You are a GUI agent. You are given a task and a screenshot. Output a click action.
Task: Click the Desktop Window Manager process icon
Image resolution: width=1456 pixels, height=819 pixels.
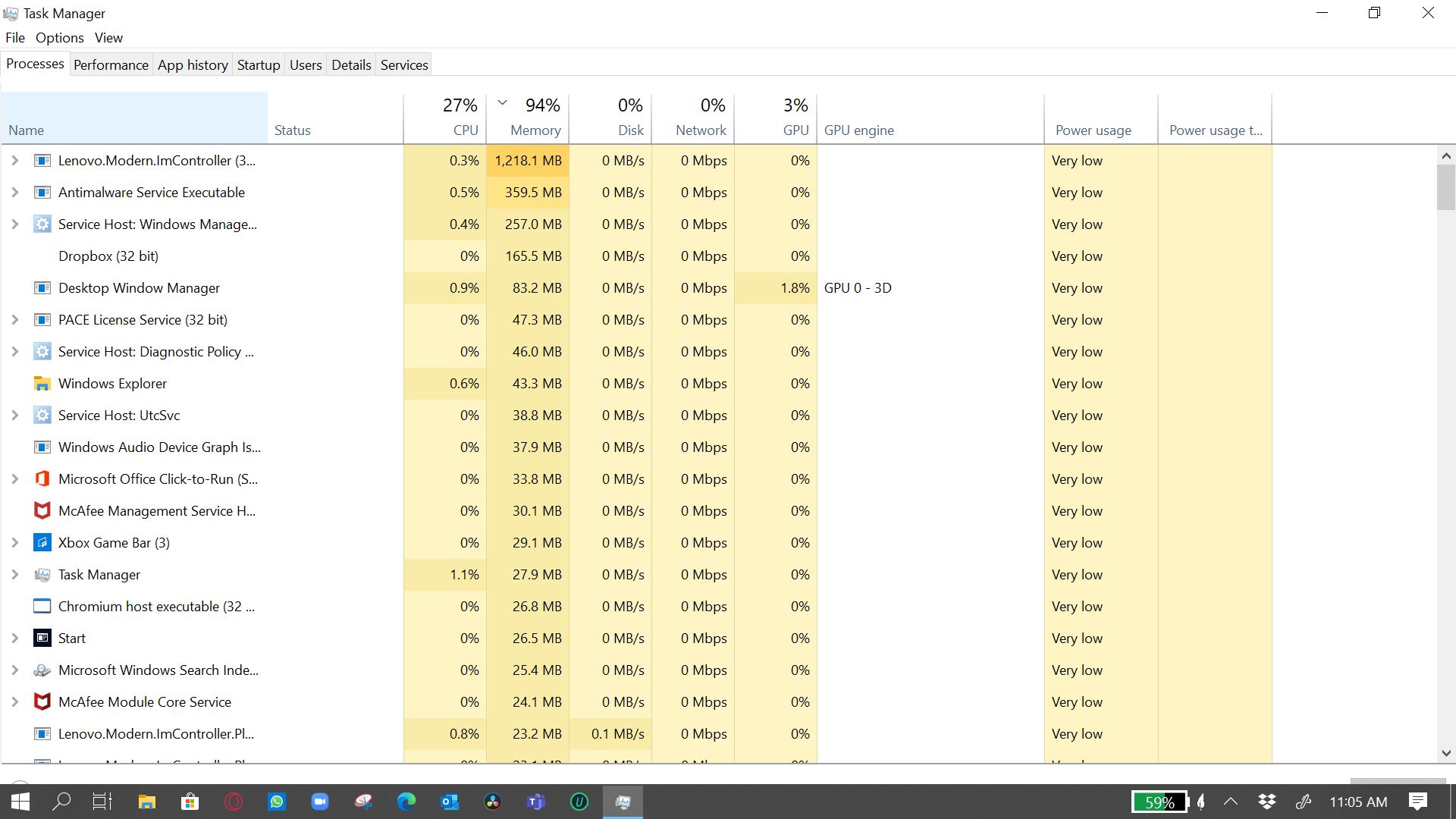click(x=42, y=288)
